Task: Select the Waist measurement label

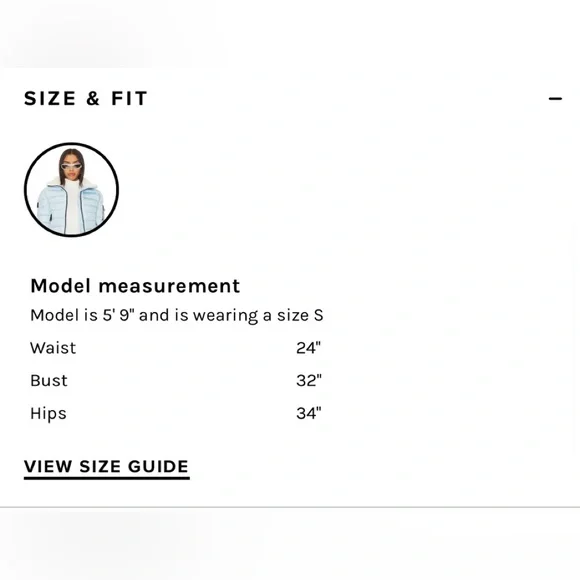Action: click(x=53, y=348)
